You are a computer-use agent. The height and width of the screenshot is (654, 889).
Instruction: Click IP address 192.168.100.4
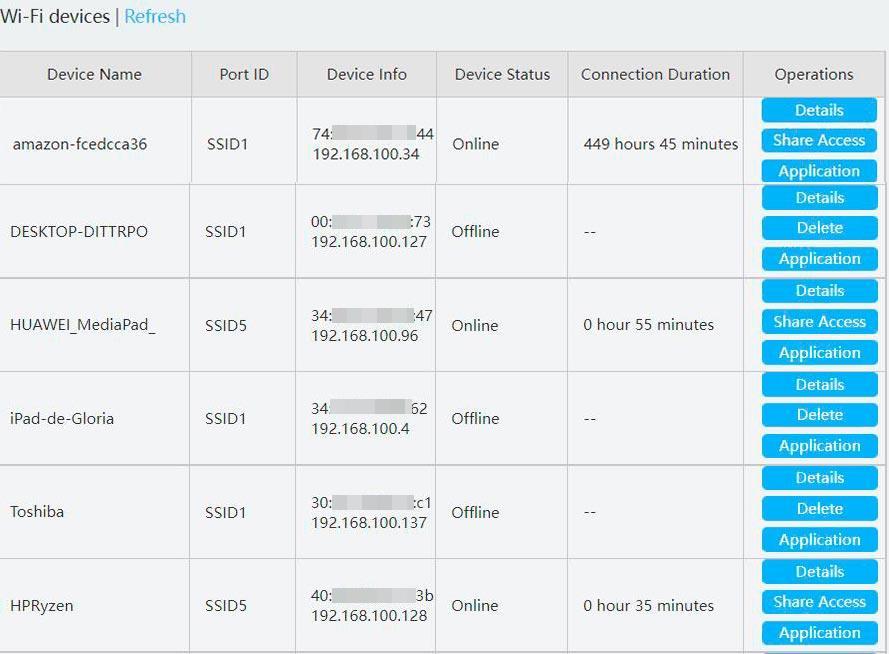(x=360, y=428)
